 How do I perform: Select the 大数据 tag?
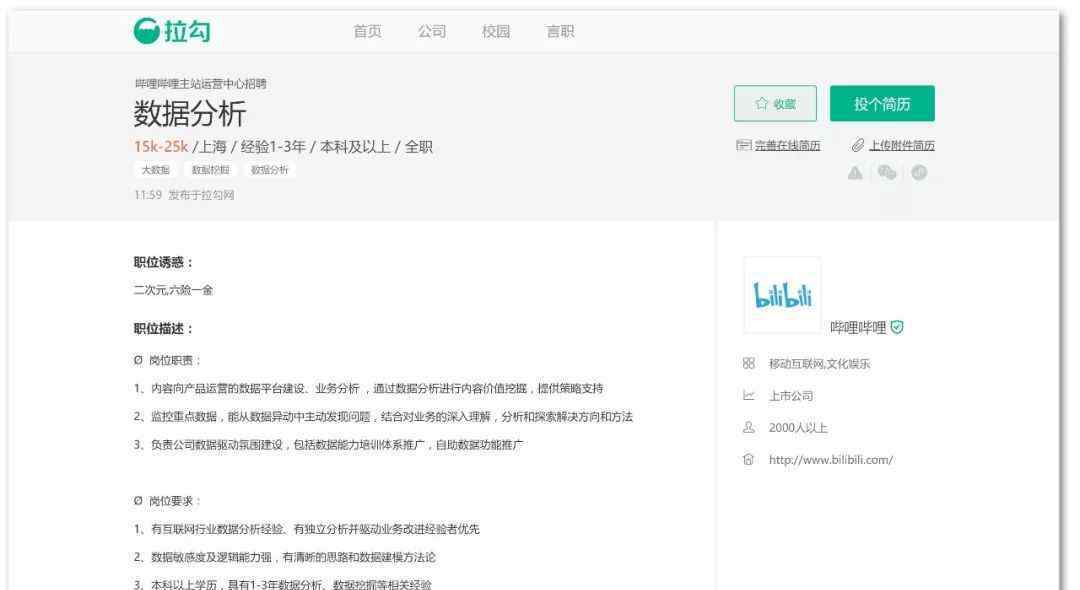(x=156, y=170)
